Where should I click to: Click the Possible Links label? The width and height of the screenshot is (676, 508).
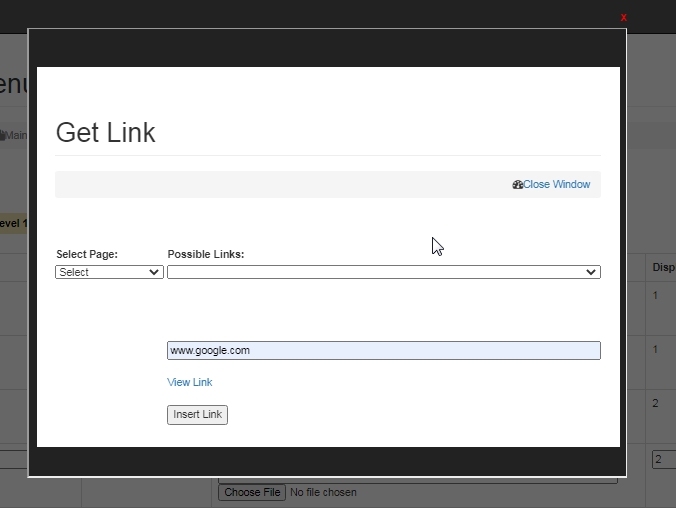[x=206, y=254]
